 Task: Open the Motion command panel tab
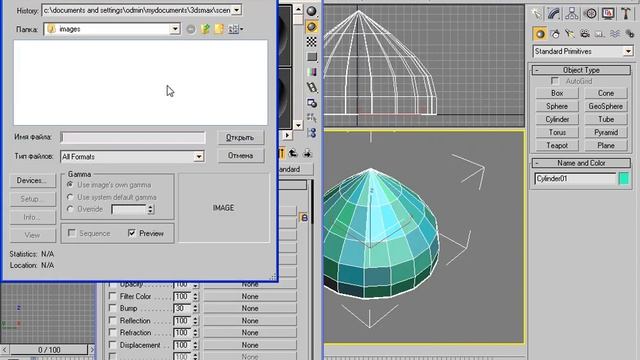pyautogui.click(x=590, y=13)
